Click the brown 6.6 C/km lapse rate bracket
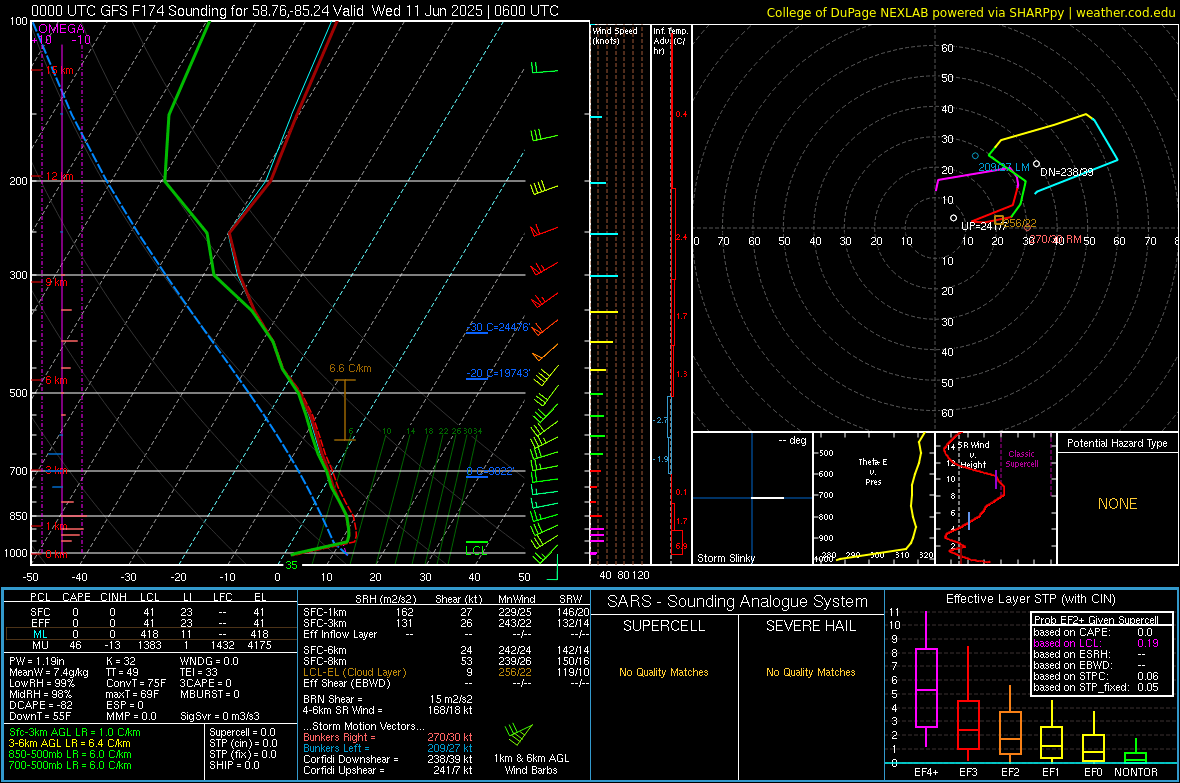1180x783 pixels. tap(345, 410)
